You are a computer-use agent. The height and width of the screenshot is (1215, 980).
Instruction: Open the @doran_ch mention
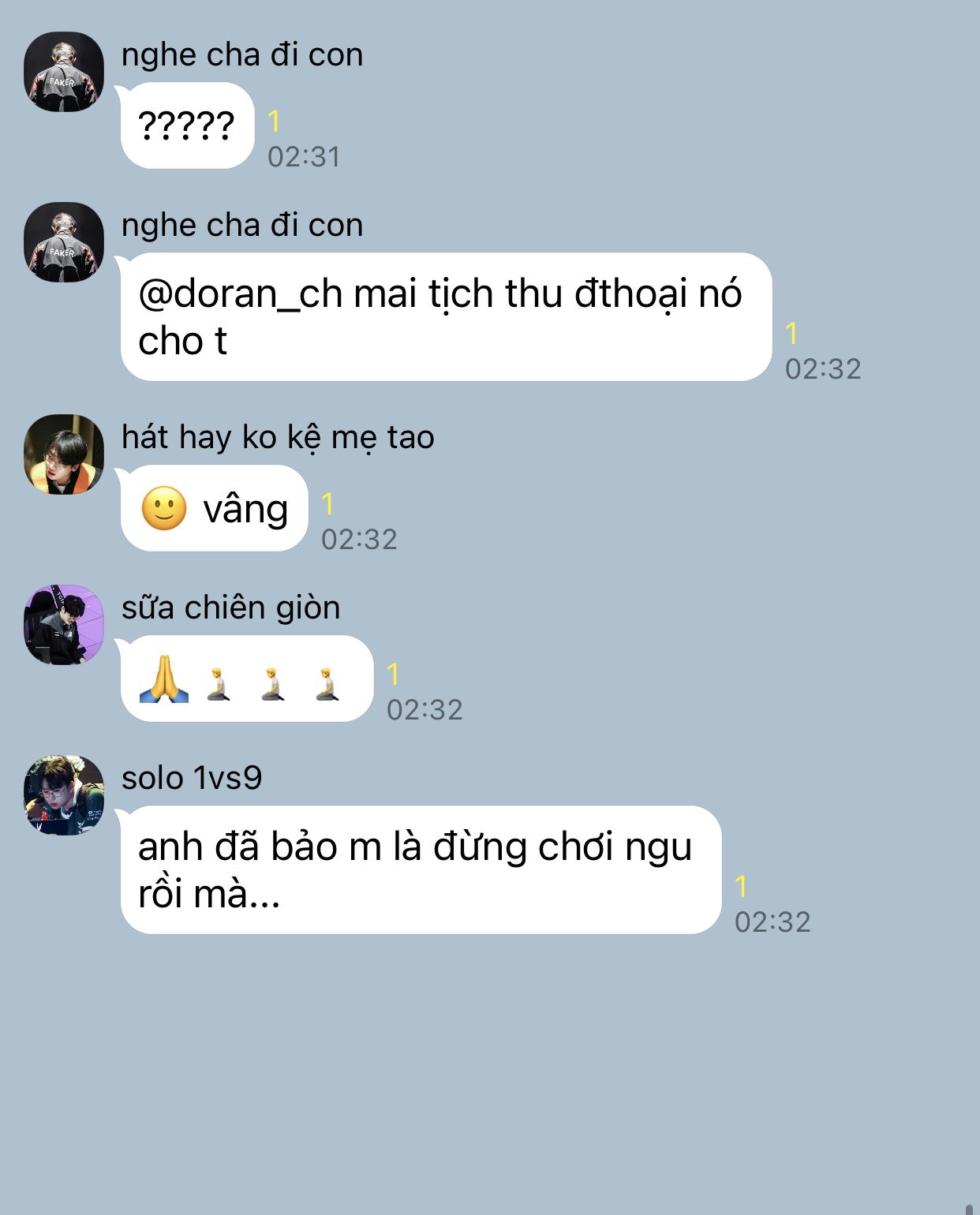pos(241,293)
